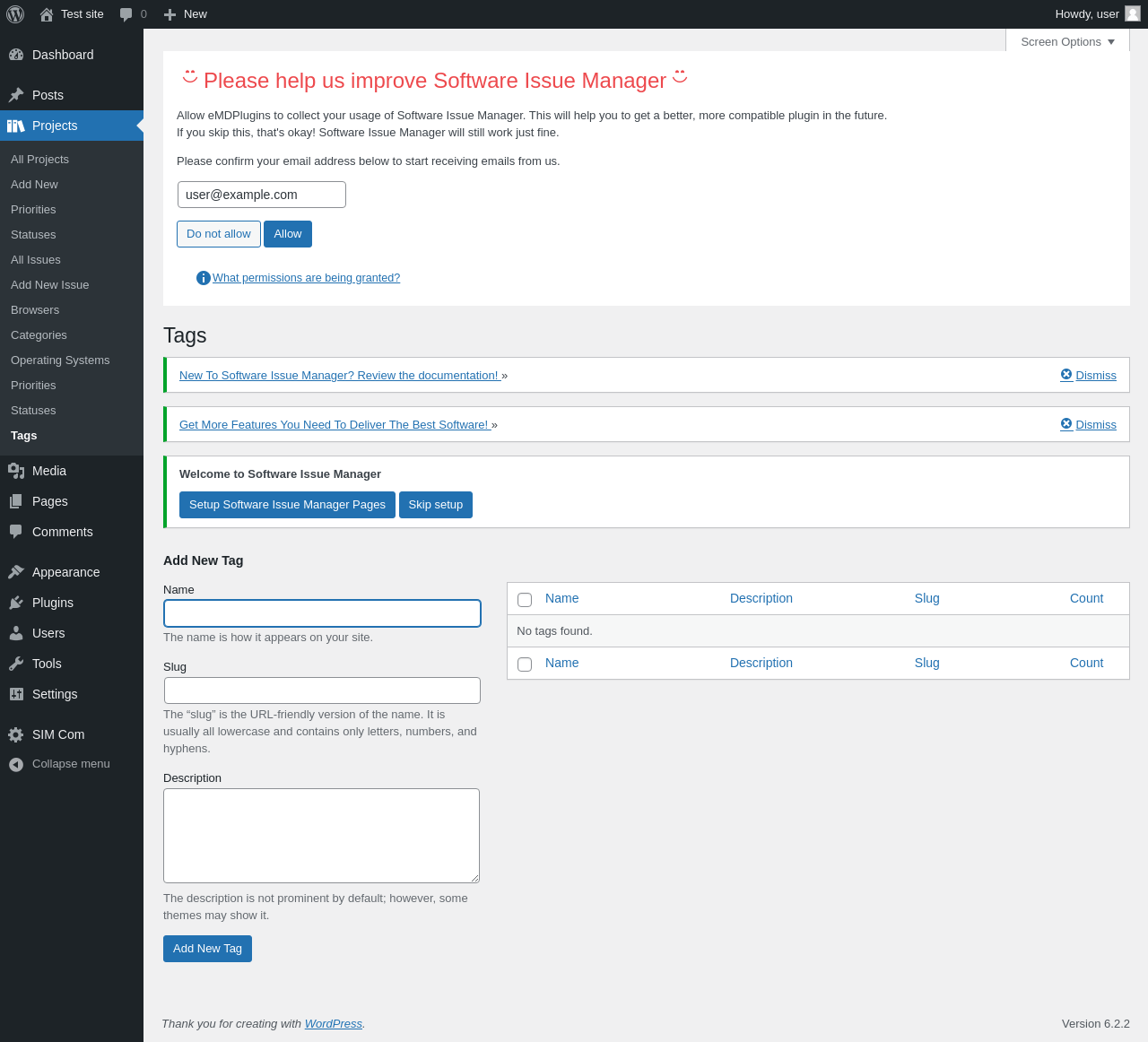Open All Issues submenu item
Screen dimensions: 1148x1042
[36, 260]
